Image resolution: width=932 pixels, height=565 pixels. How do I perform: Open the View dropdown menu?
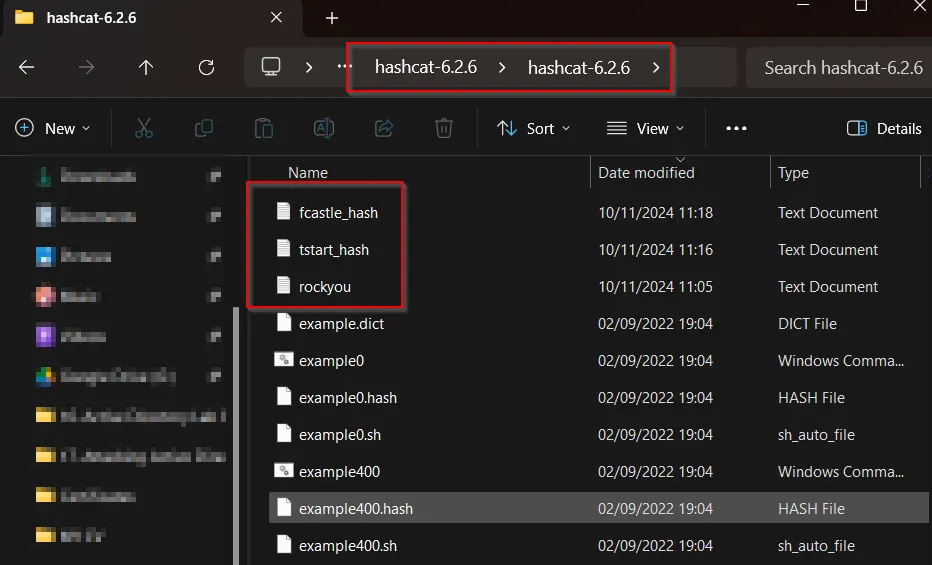646,128
